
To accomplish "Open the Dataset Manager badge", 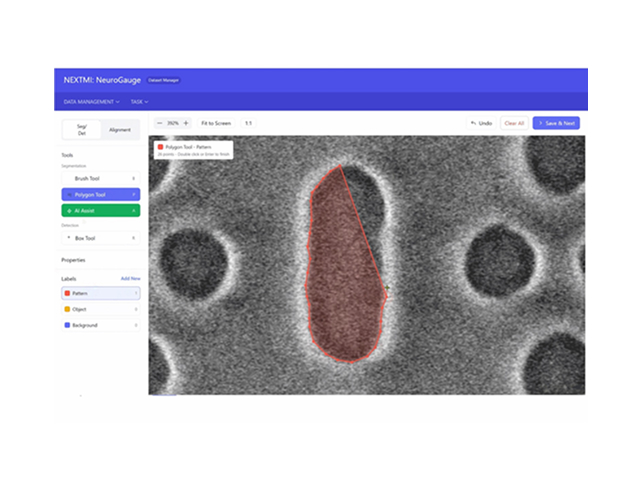I will [163, 79].
